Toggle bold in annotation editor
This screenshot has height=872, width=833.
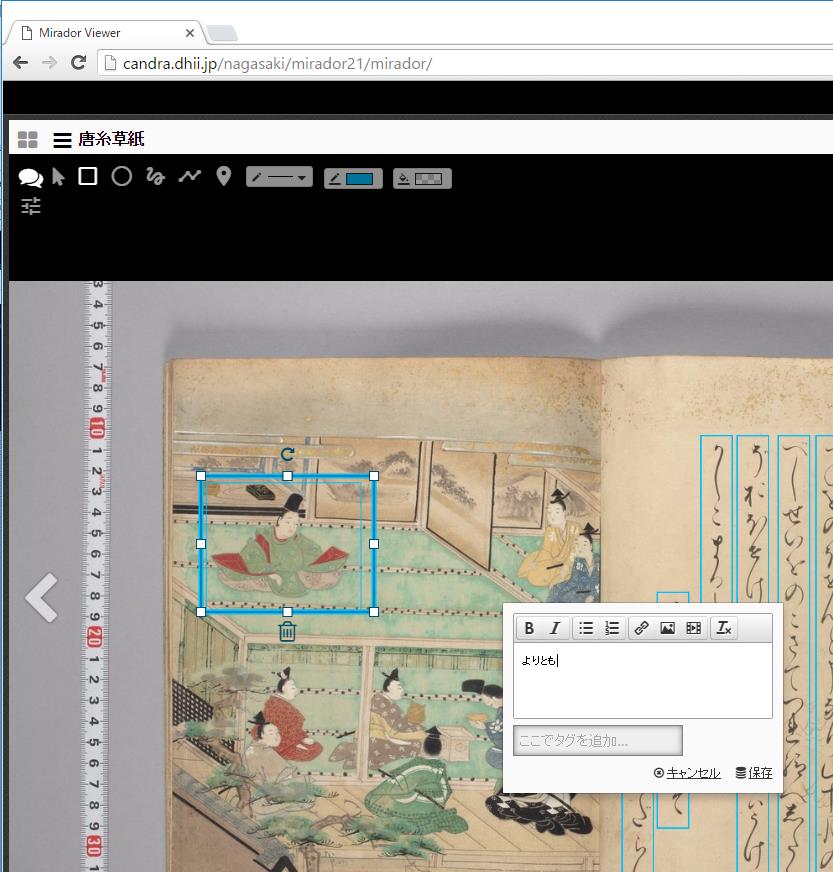coord(529,628)
